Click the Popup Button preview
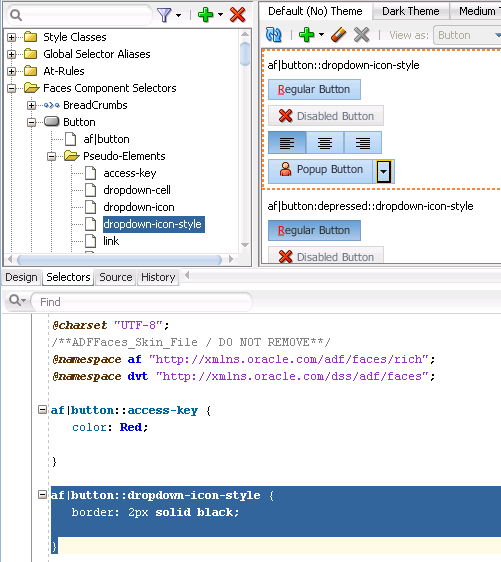This screenshot has width=501, height=562. pyautogui.click(x=321, y=171)
